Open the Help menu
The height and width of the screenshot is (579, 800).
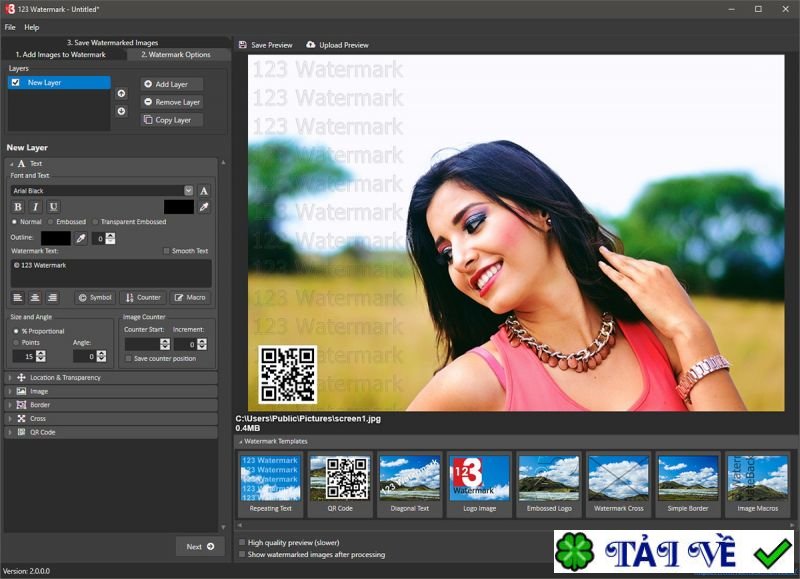(32, 27)
